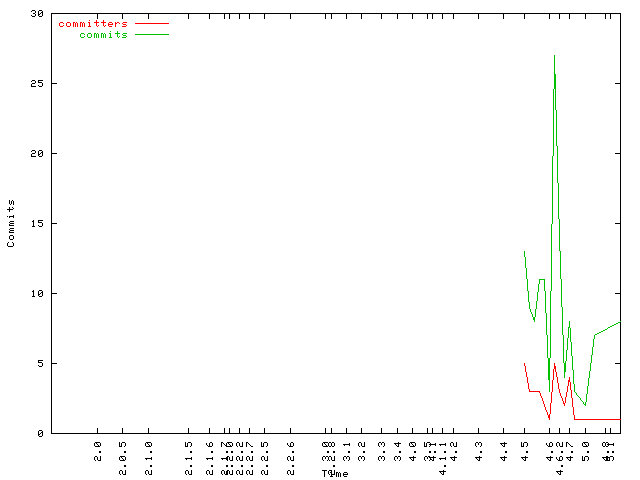This screenshot has height=480, width=640.
Task: Click the "Time" x-axis title
Action: click(x=335, y=473)
